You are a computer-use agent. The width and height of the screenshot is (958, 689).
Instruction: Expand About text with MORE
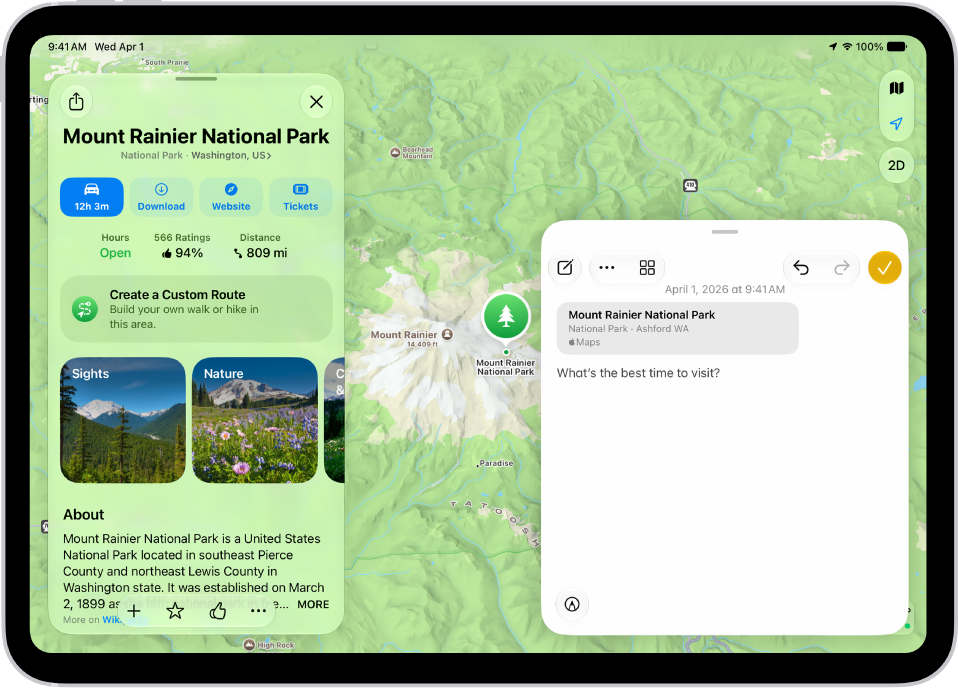coord(313,604)
